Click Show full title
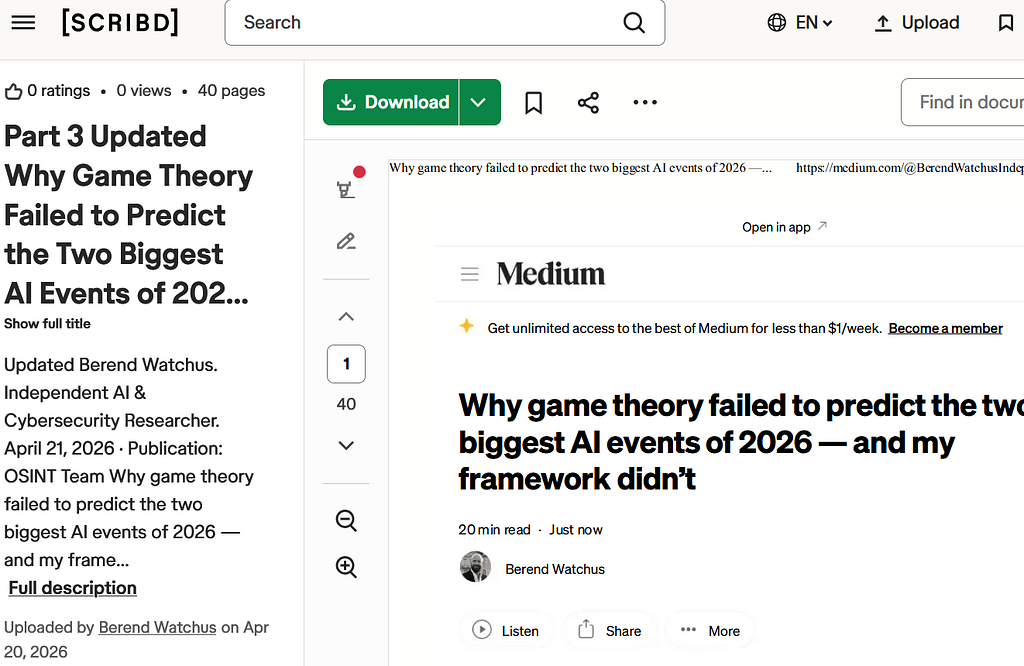The width and height of the screenshot is (1024, 666). (x=47, y=324)
